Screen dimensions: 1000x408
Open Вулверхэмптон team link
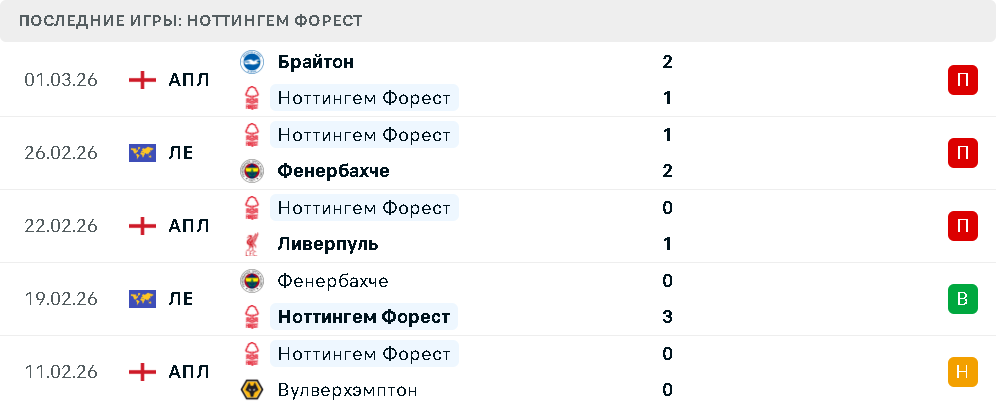pyautogui.click(x=348, y=390)
